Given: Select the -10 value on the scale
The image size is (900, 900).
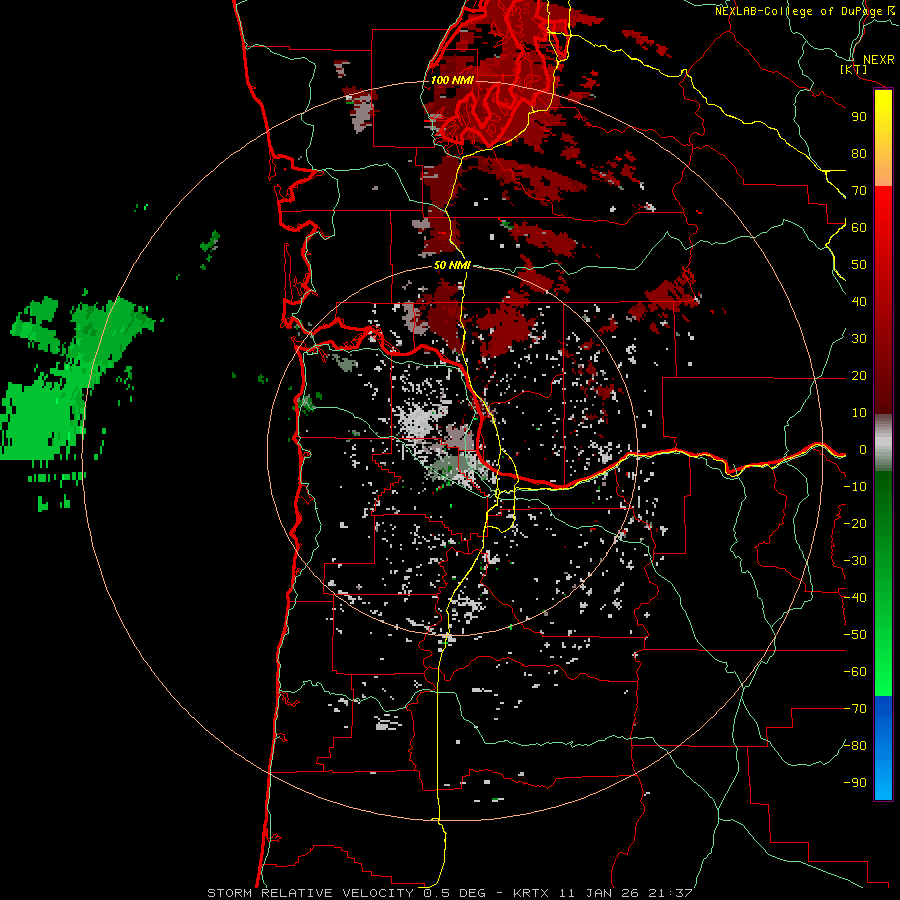Looking at the screenshot, I should click(x=855, y=487).
